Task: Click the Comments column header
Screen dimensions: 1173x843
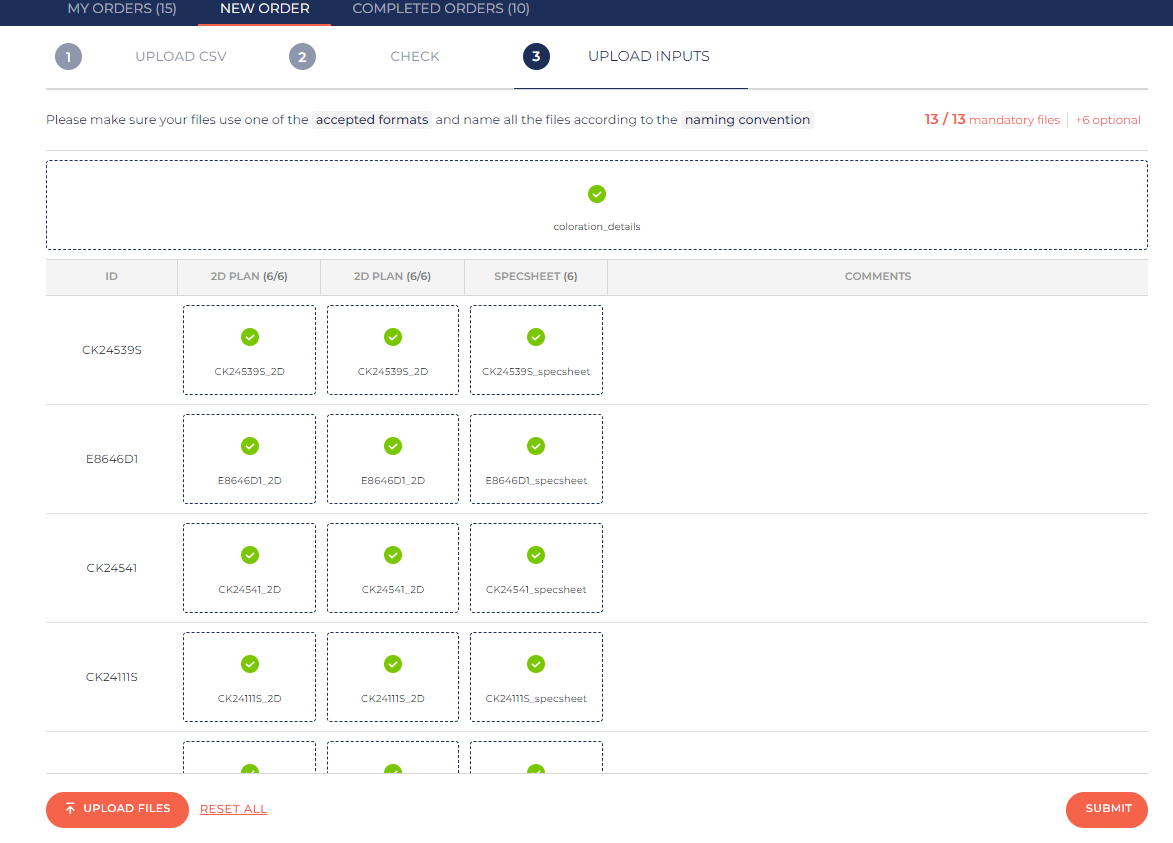Action: (877, 277)
